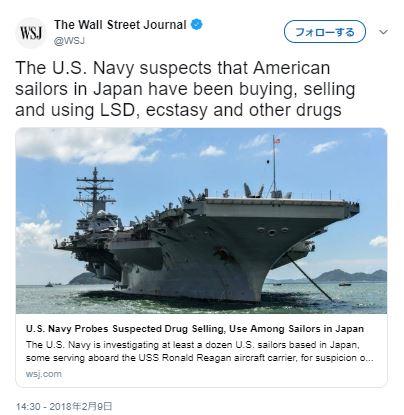This screenshot has width=404, height=415.
Task: Open the 14:30 - 2018年2月9日 timestamp
Action: (64, 407)
